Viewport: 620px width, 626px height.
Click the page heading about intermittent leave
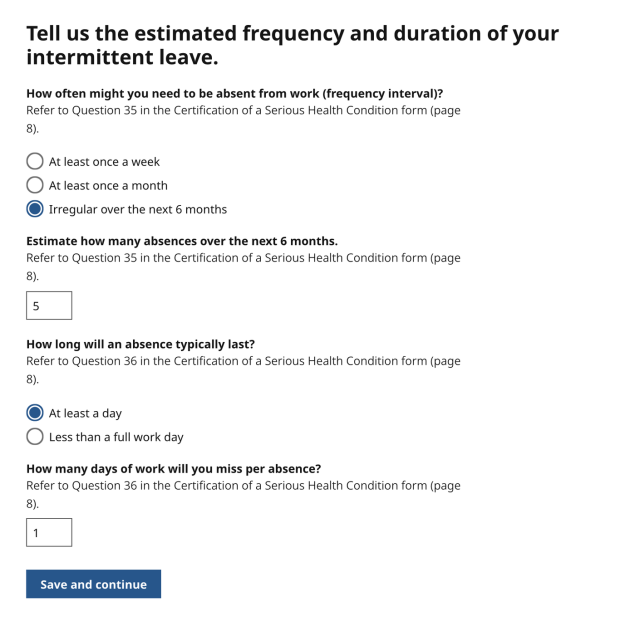292,45
